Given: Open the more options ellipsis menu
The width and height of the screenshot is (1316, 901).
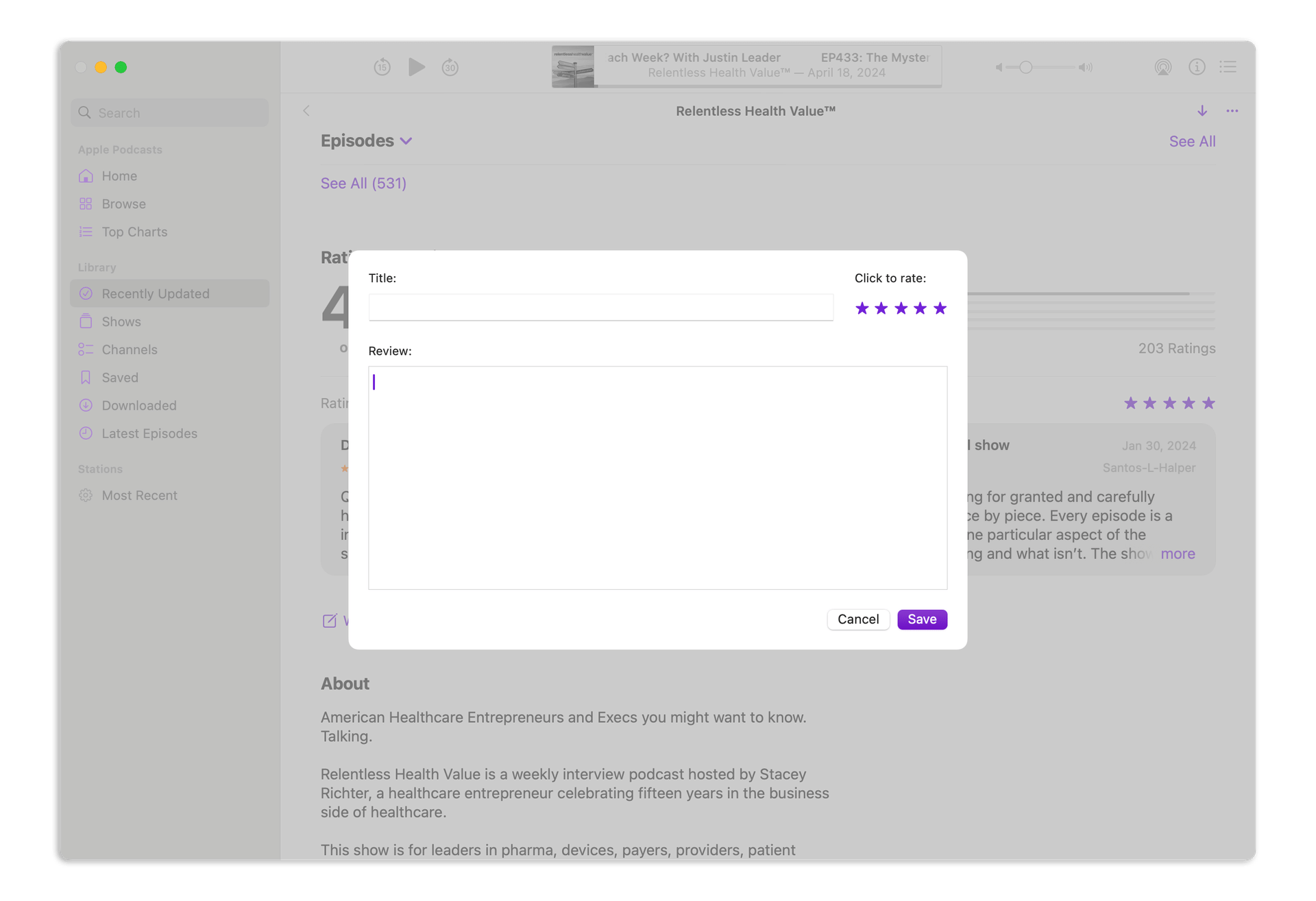Looking at the screenshot, I should tap(1232, 111).
